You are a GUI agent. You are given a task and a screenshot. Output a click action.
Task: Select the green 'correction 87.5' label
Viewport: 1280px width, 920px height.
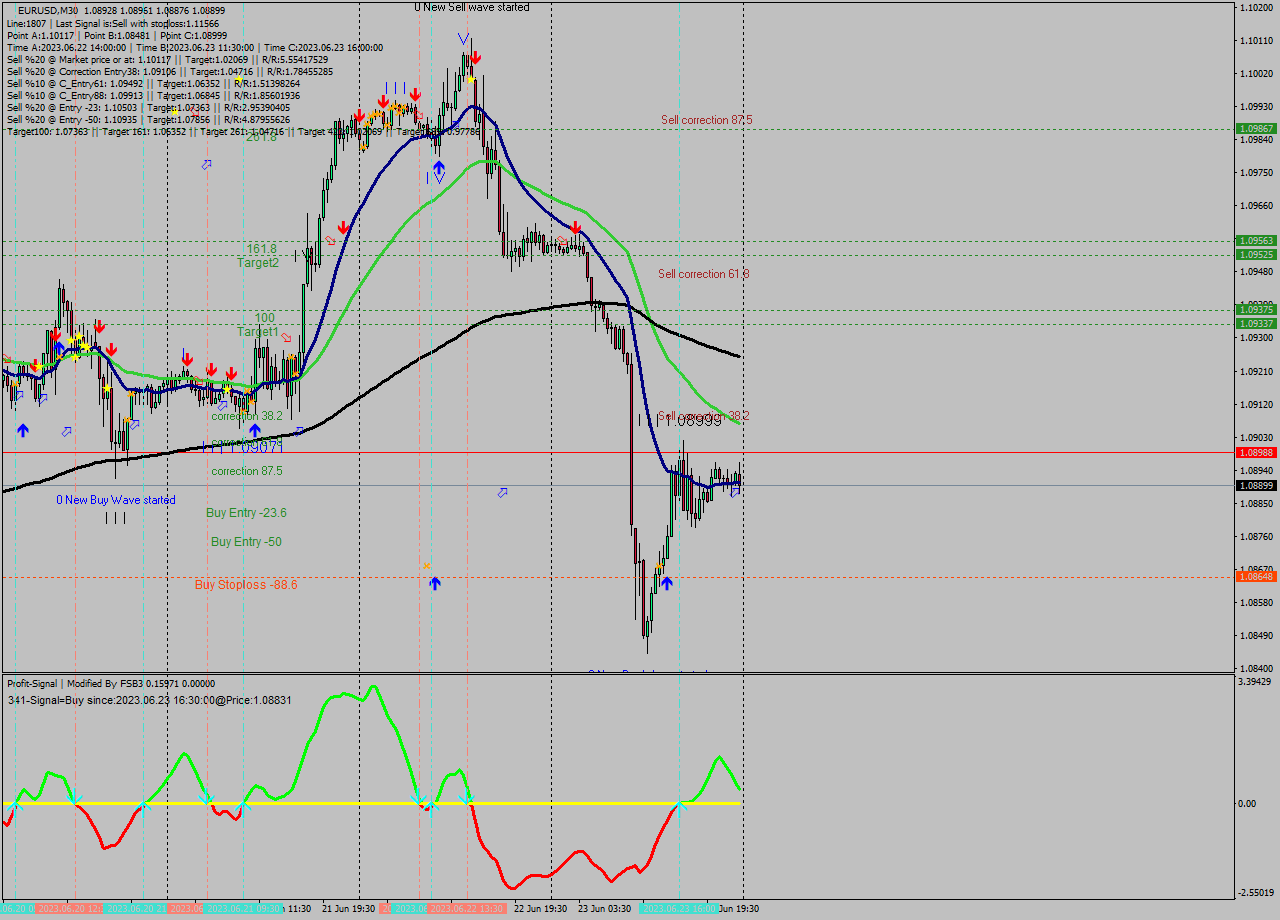coord(247,471)
